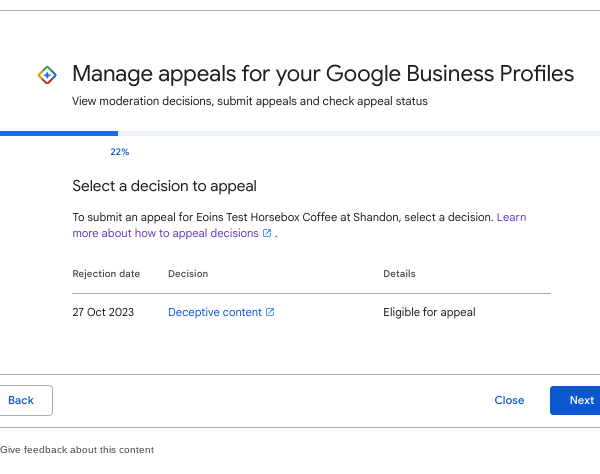Click external-link icon beside Deceptive content
This screenshot has width=600, height=474.
tap(270, 312)
